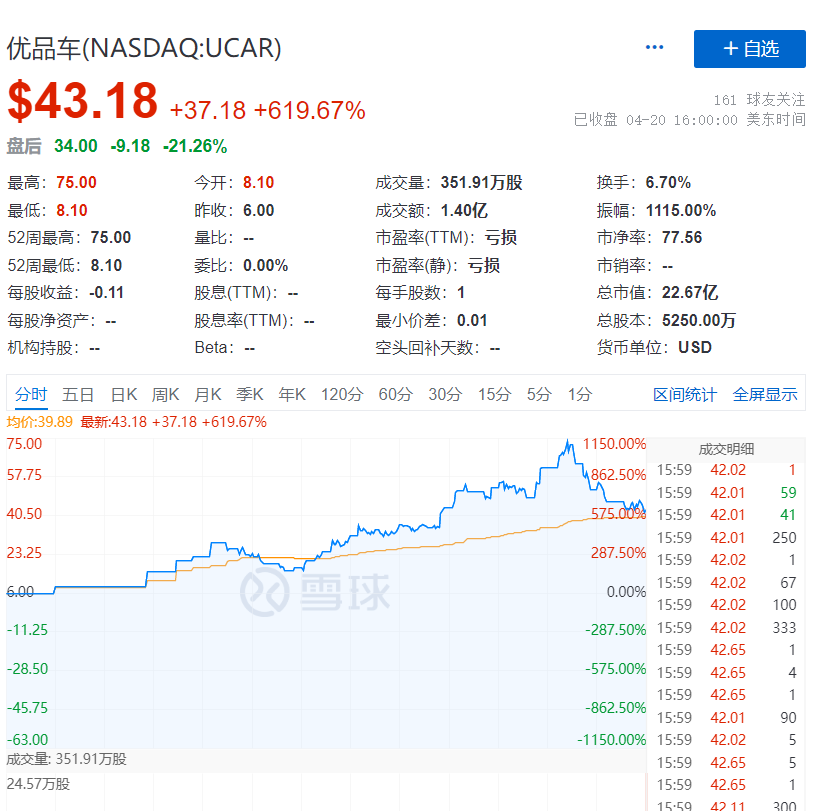Open the 日K daily candlestick tab
The width and height of the screenshot is (818, 811).
pyautogui.click(x=122, y=394)
